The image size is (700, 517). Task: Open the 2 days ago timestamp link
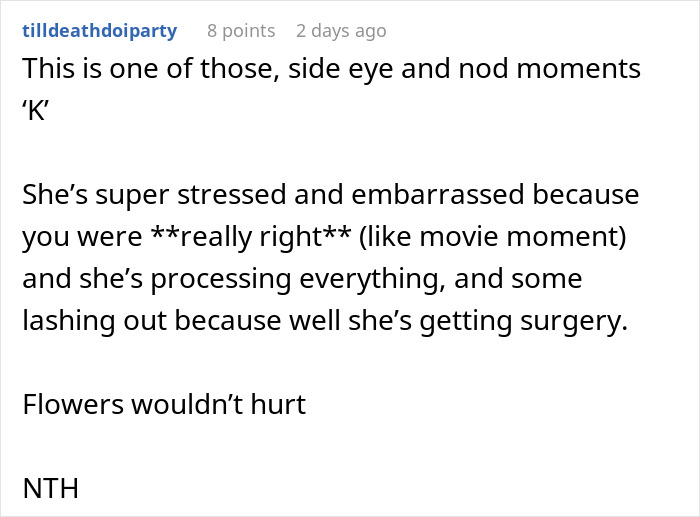[x=341, y=31]
